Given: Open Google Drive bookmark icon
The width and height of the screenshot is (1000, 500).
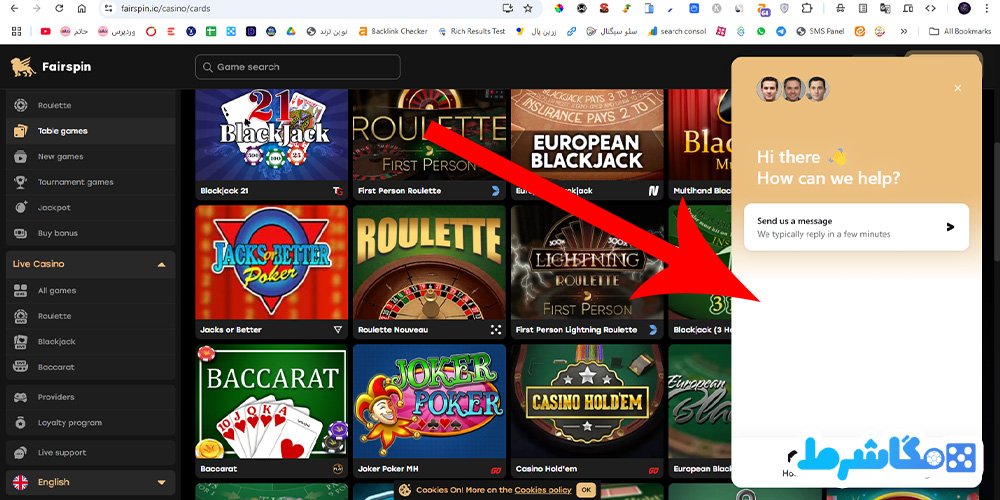Looking at the screenshot, I should [x=290, y=31].
